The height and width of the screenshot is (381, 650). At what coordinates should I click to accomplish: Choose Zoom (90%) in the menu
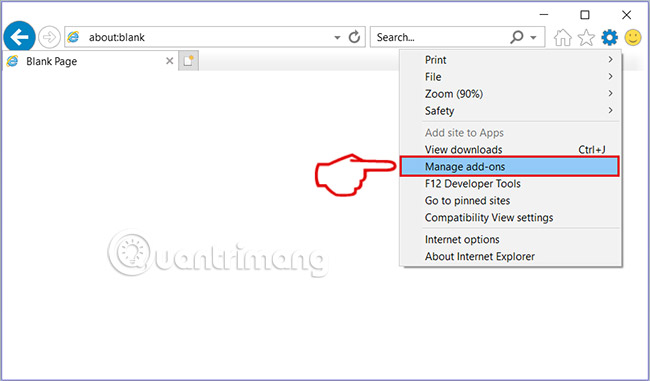click(x=511, y=94)
